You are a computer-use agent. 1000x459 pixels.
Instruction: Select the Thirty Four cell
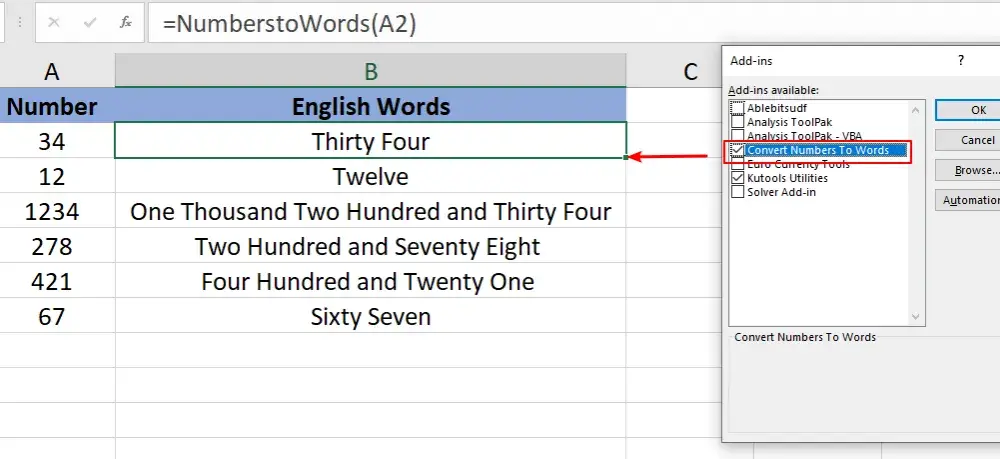371,140
